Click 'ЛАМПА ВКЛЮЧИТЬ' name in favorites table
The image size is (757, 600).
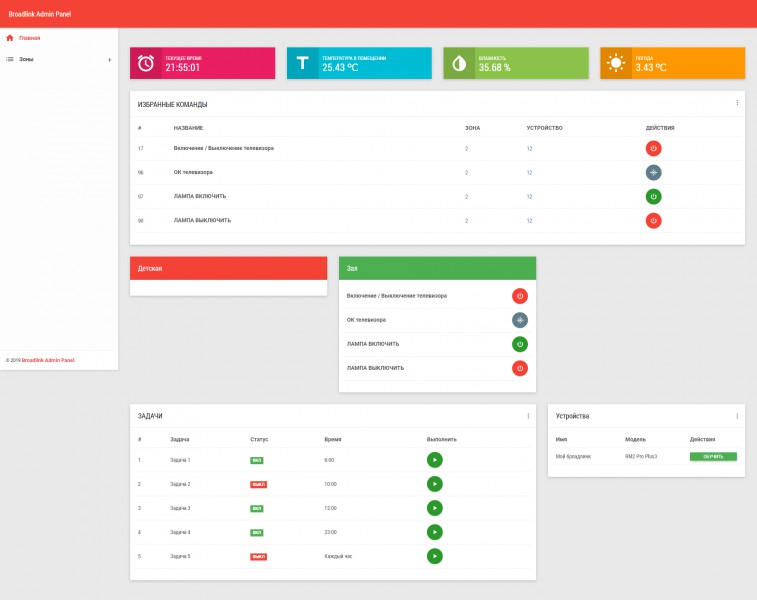pos(200,196)
